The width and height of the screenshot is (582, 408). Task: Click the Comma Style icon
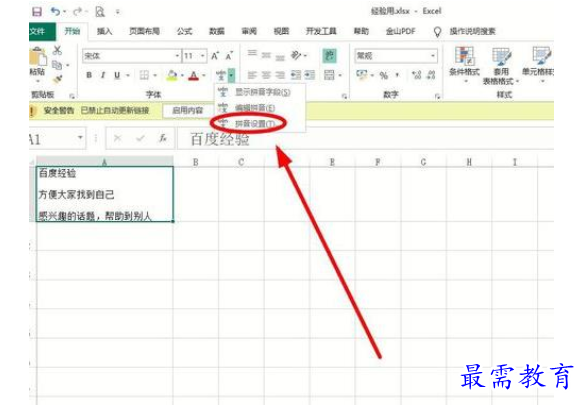pos(398,75)
